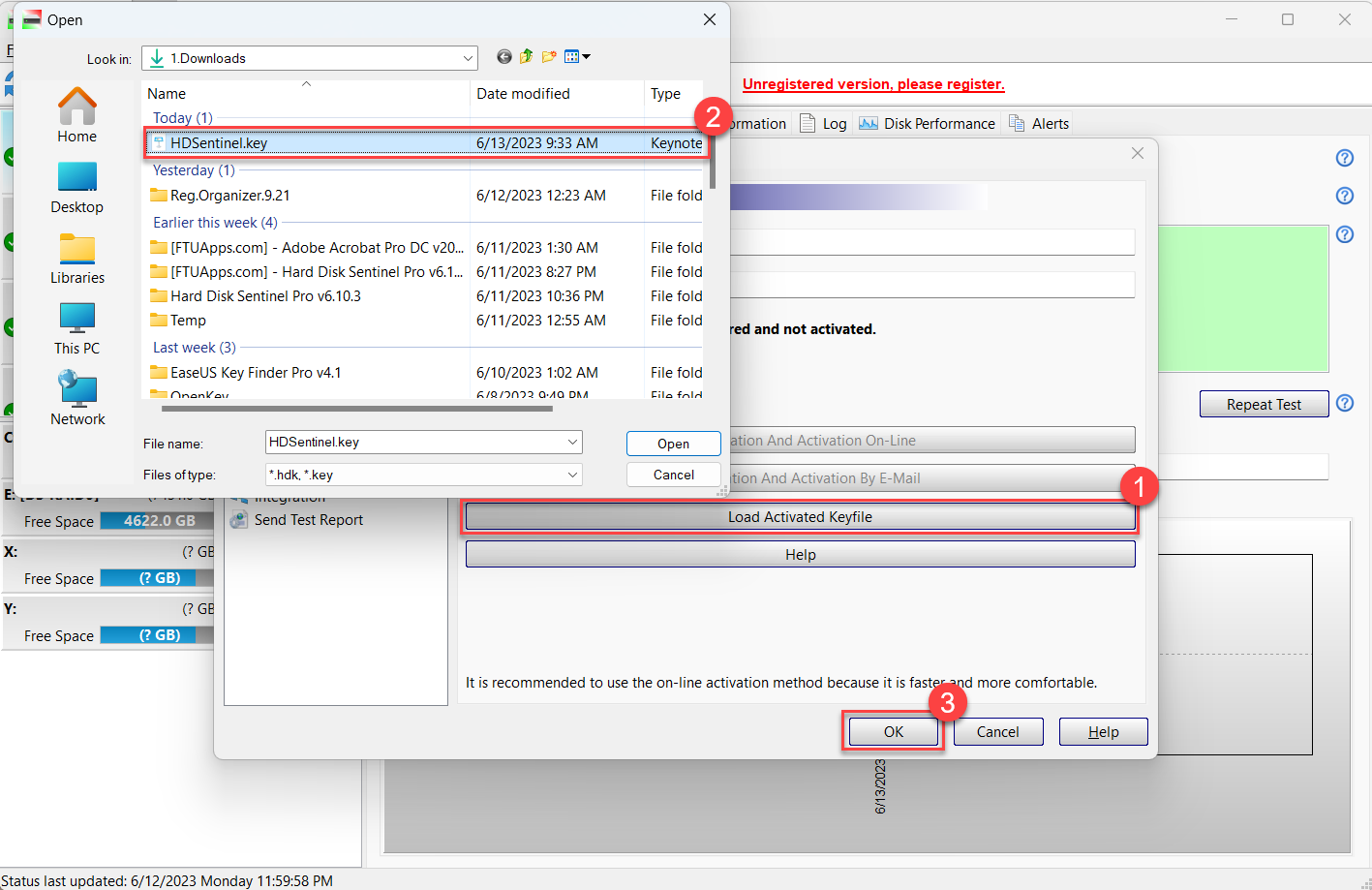Select Desktop in the places bar
This screenshot has height=890, width=1372.
pos(76,187)
